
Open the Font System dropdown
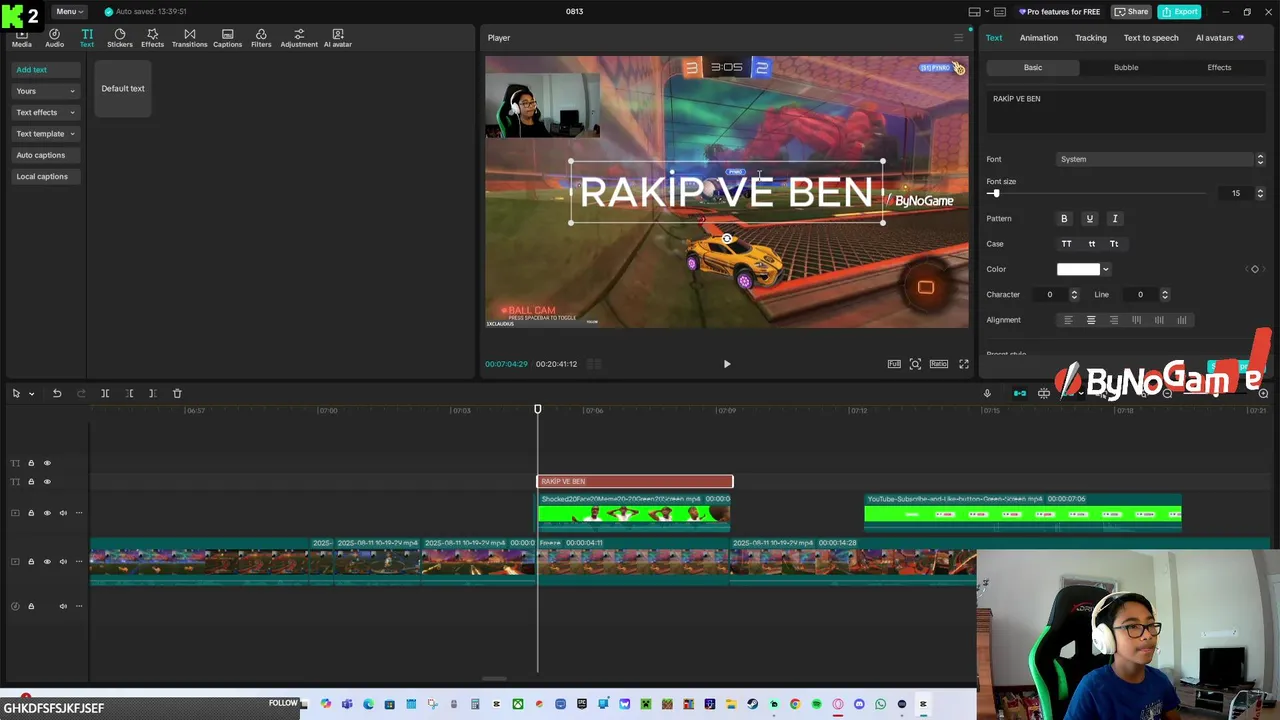coord(1161,159)
